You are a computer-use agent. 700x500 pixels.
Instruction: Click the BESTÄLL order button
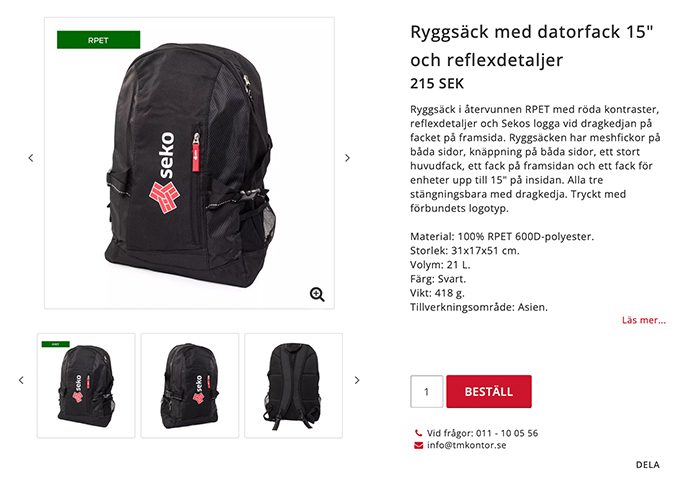pos(489,392)
